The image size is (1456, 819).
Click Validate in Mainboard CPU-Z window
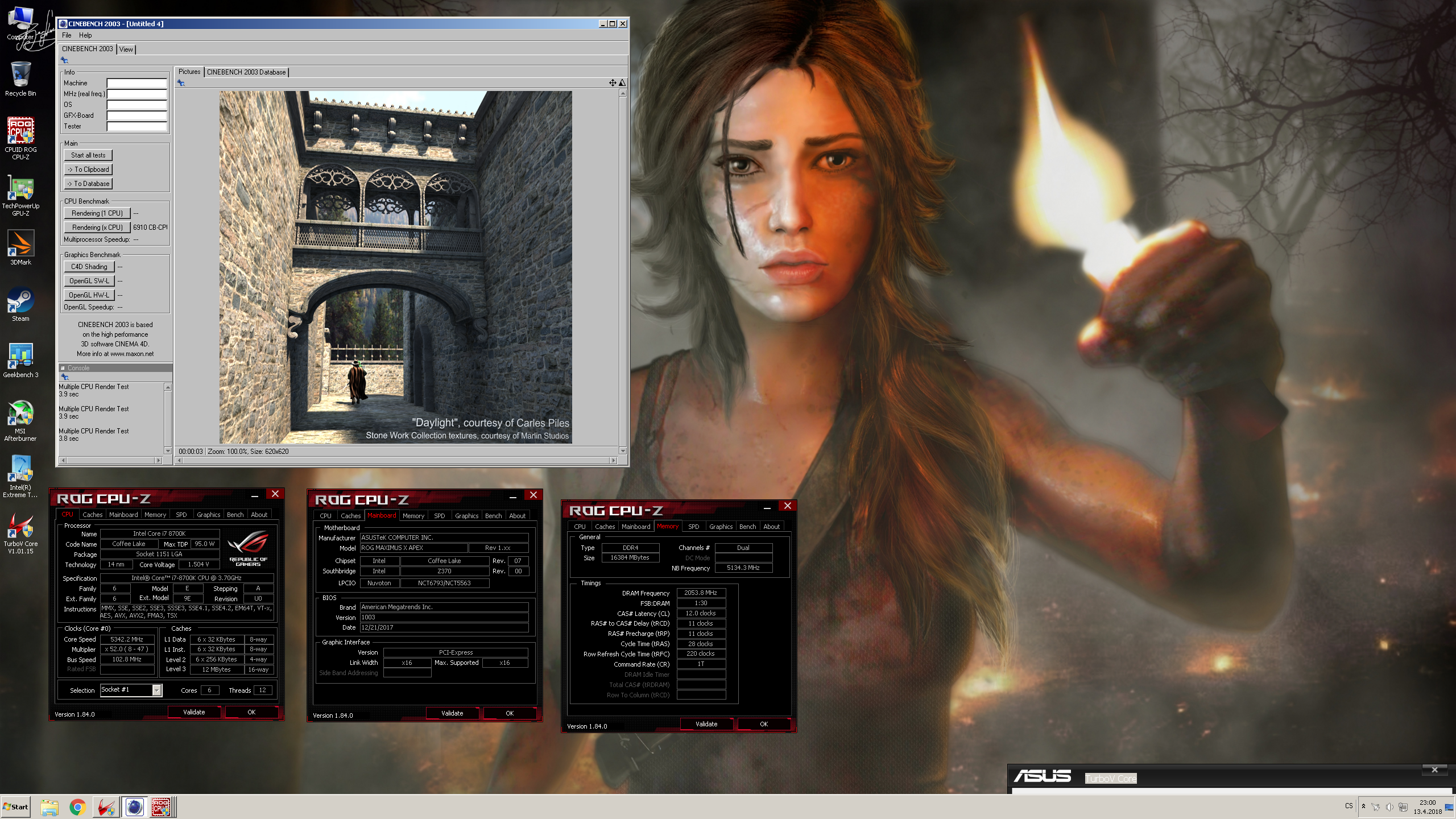pyautogui.click(x=452, y=713)
